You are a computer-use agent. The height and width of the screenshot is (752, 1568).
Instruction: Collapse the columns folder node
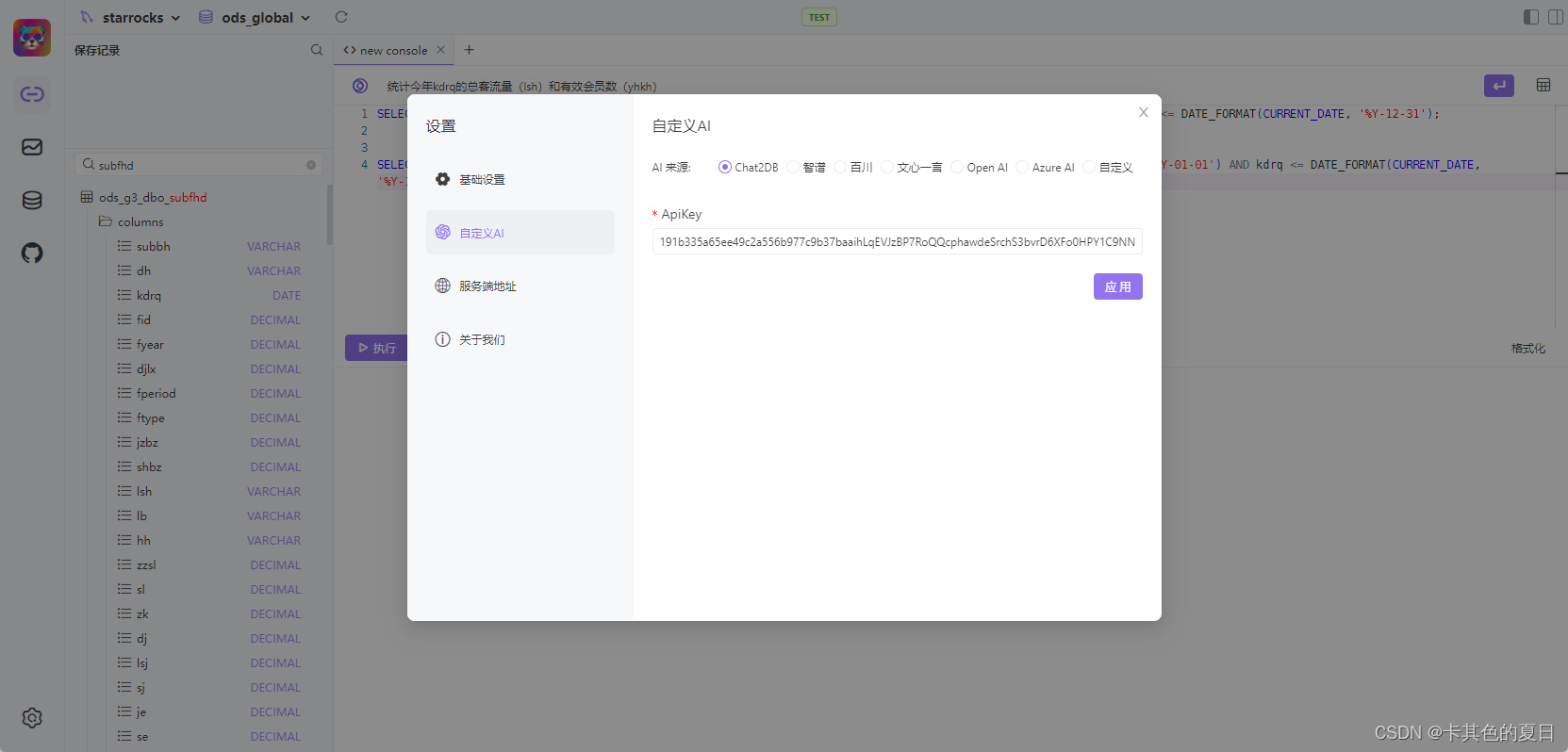point(140,221)
